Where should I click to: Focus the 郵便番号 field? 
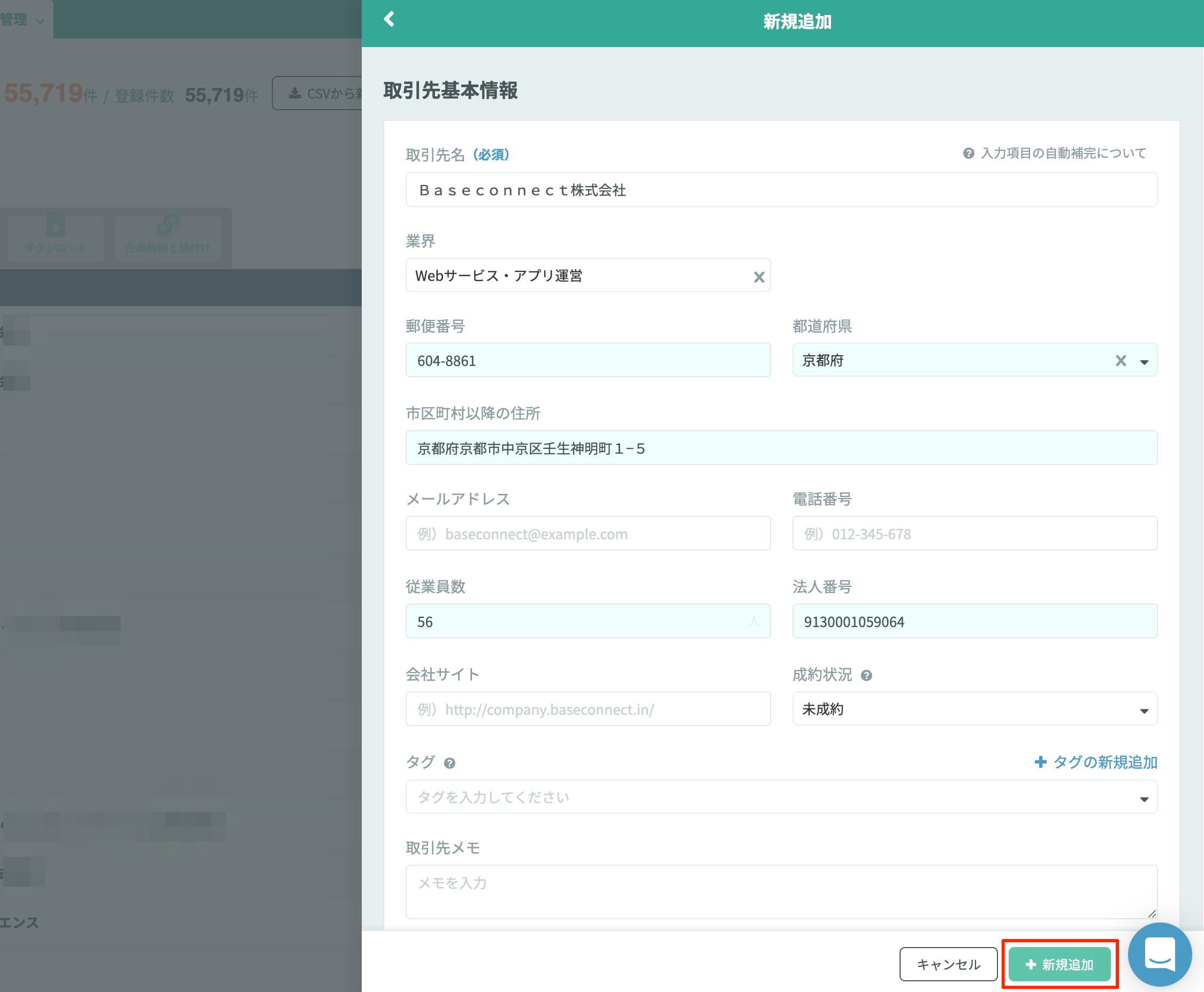click(x=588, y=360)
